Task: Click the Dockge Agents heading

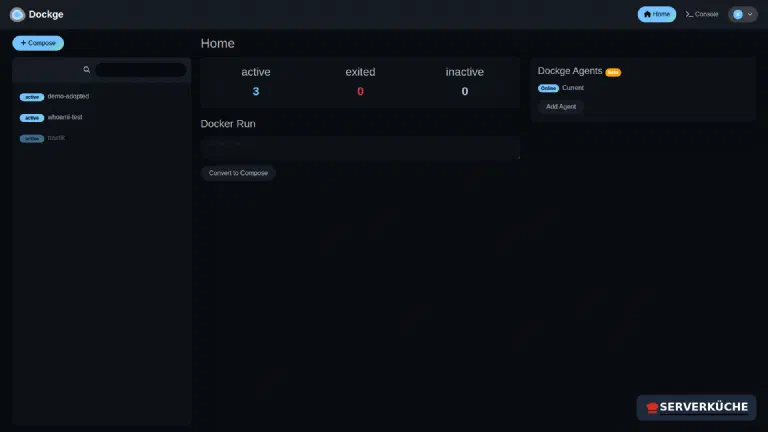Action: (570, 71)
